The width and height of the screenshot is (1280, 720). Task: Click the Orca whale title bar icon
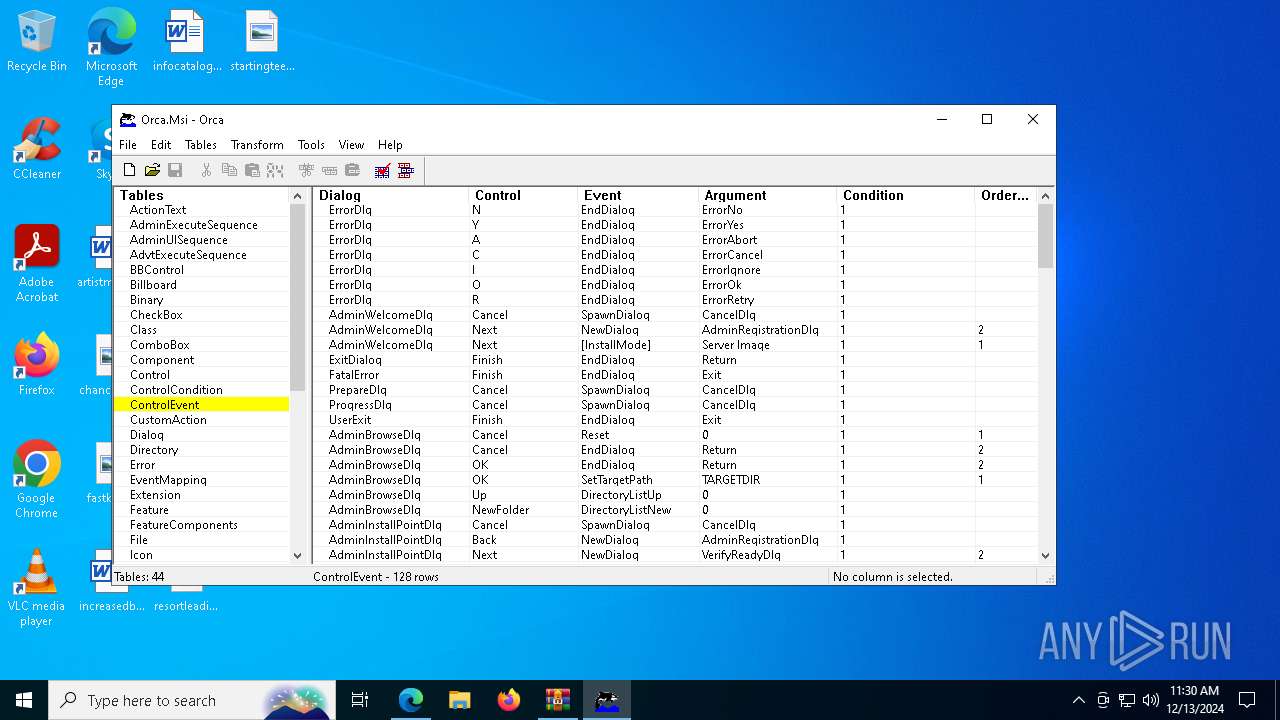(128, 120)
